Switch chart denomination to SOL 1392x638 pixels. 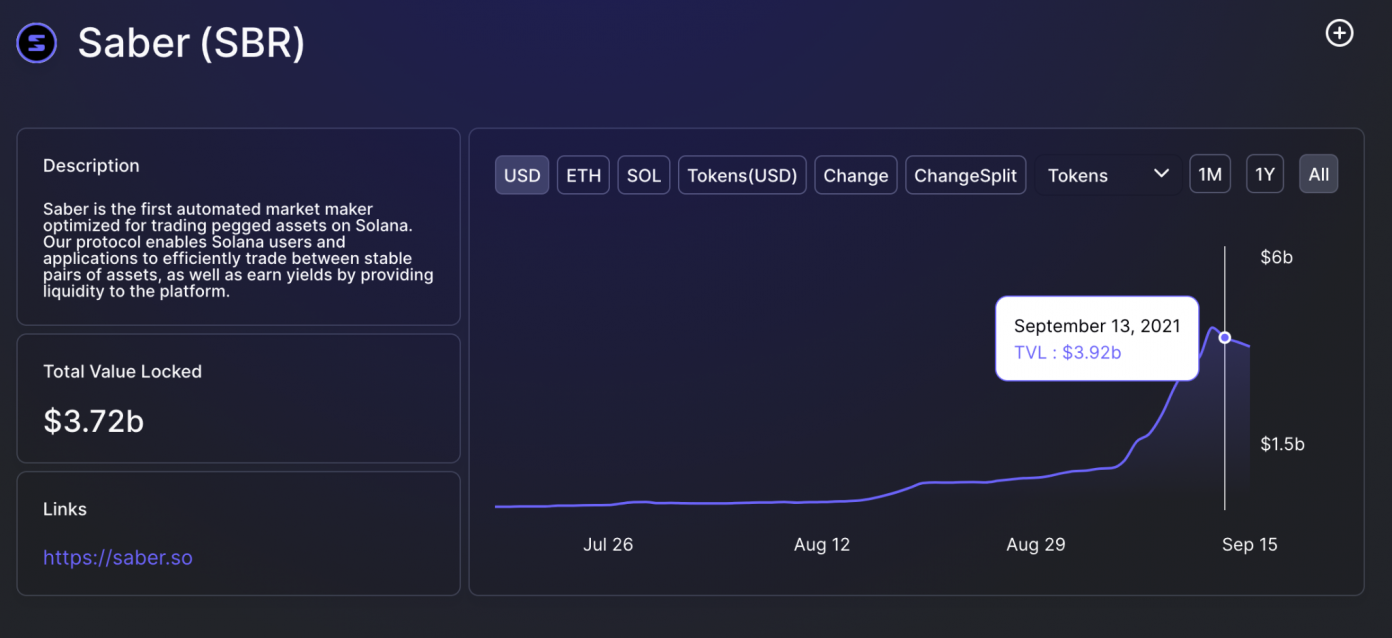(x=643, y=174)
